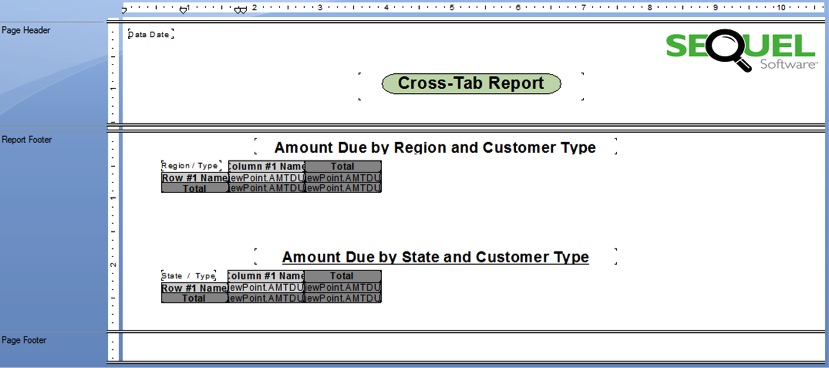Viewport: 829px width, 368px height.
Task: Click the Report Footer divider bar
Action: click(466, 127)
